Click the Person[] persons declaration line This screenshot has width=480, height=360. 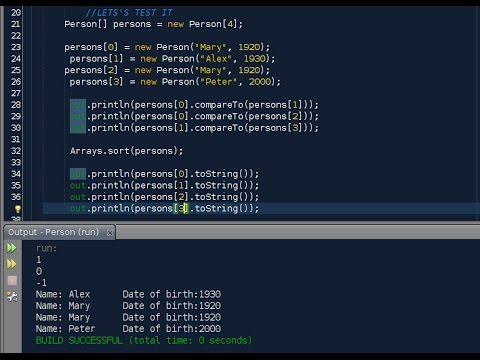pyautogui.click(x=153, y=24)
